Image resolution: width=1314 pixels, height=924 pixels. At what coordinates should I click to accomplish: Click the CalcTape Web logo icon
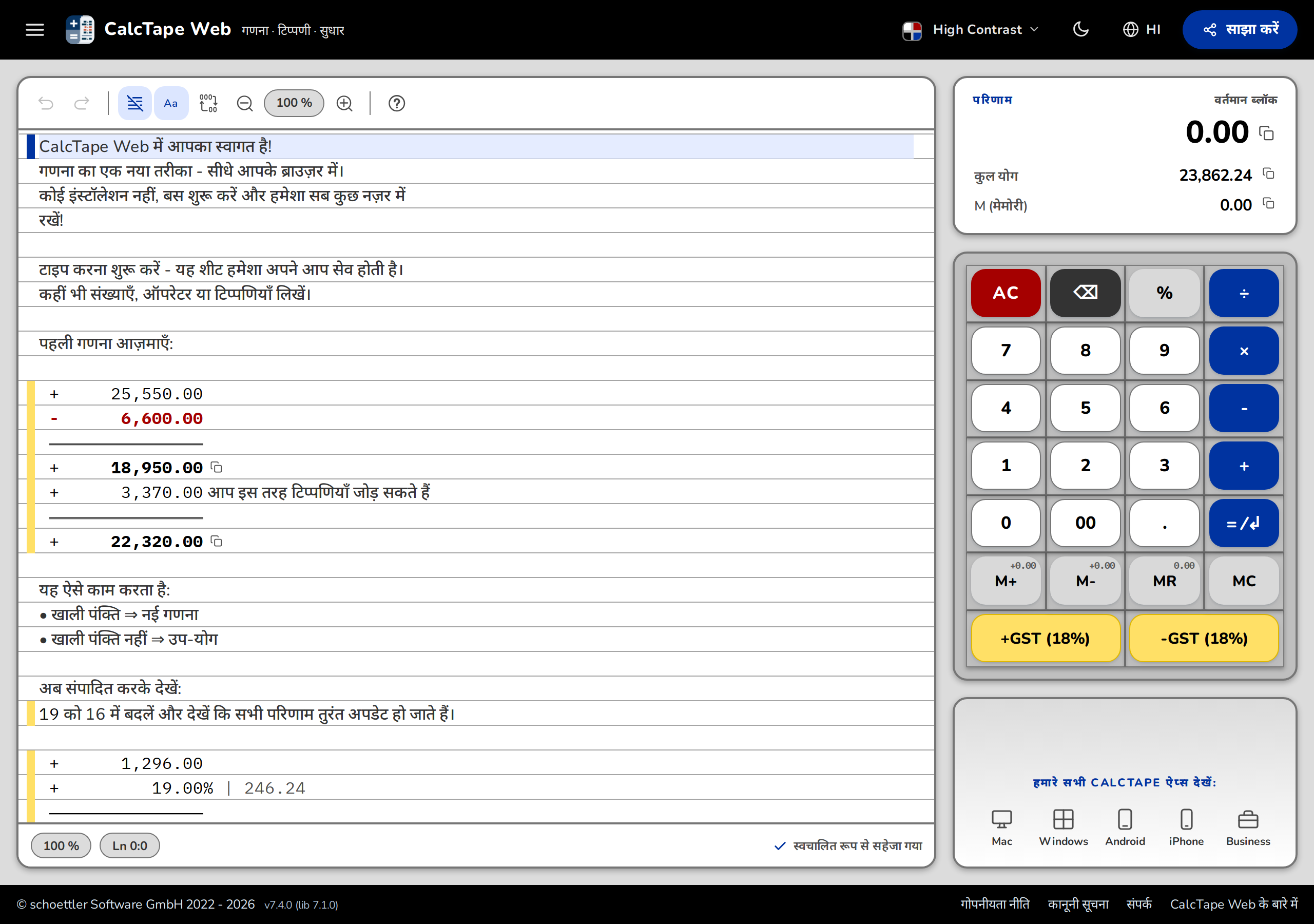coord(80,29)
